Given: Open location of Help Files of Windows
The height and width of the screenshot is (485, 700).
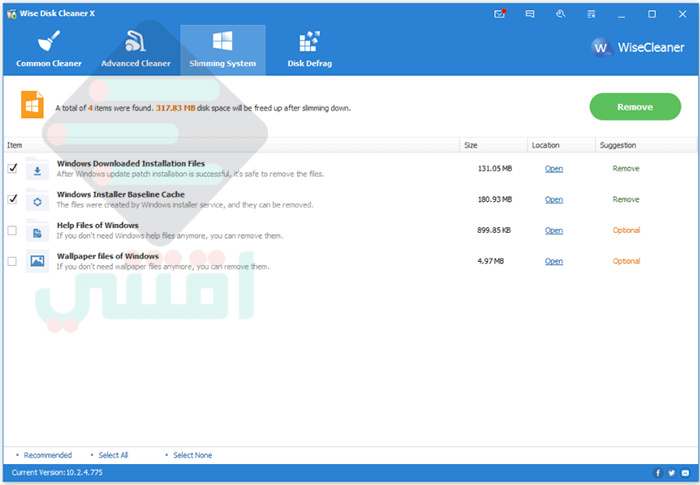Looking at the screenshot, I should [554, 230].
